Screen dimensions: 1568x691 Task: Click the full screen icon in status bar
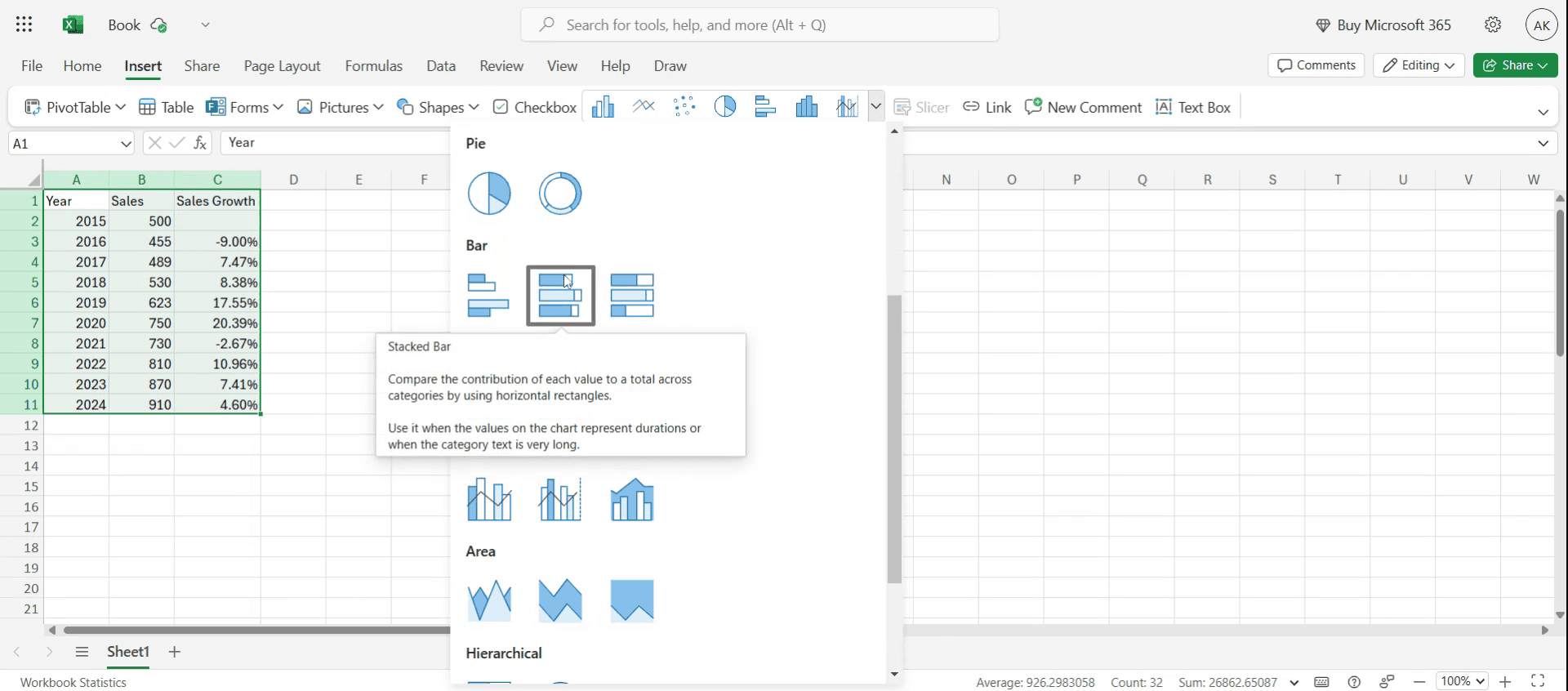[x=1538, y=681]
